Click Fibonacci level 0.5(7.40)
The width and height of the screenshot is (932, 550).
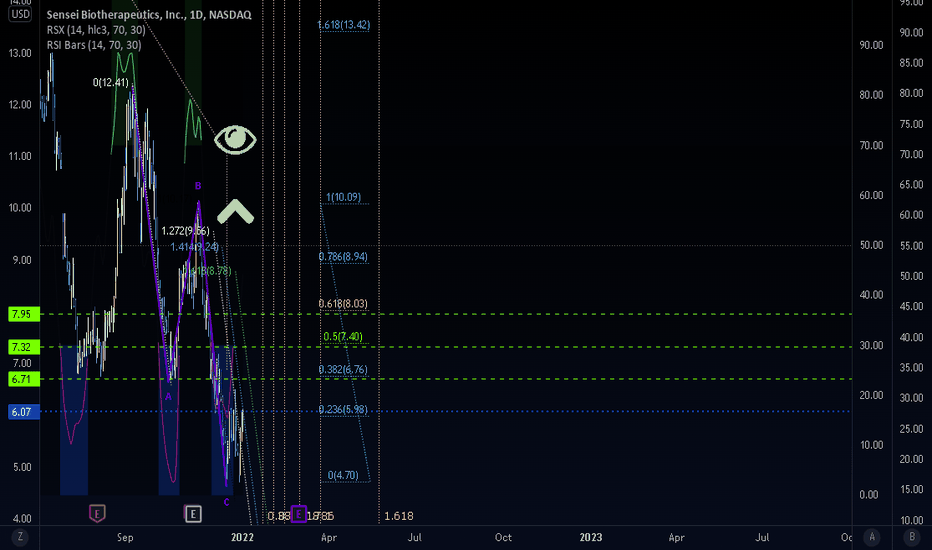[343, 337]
